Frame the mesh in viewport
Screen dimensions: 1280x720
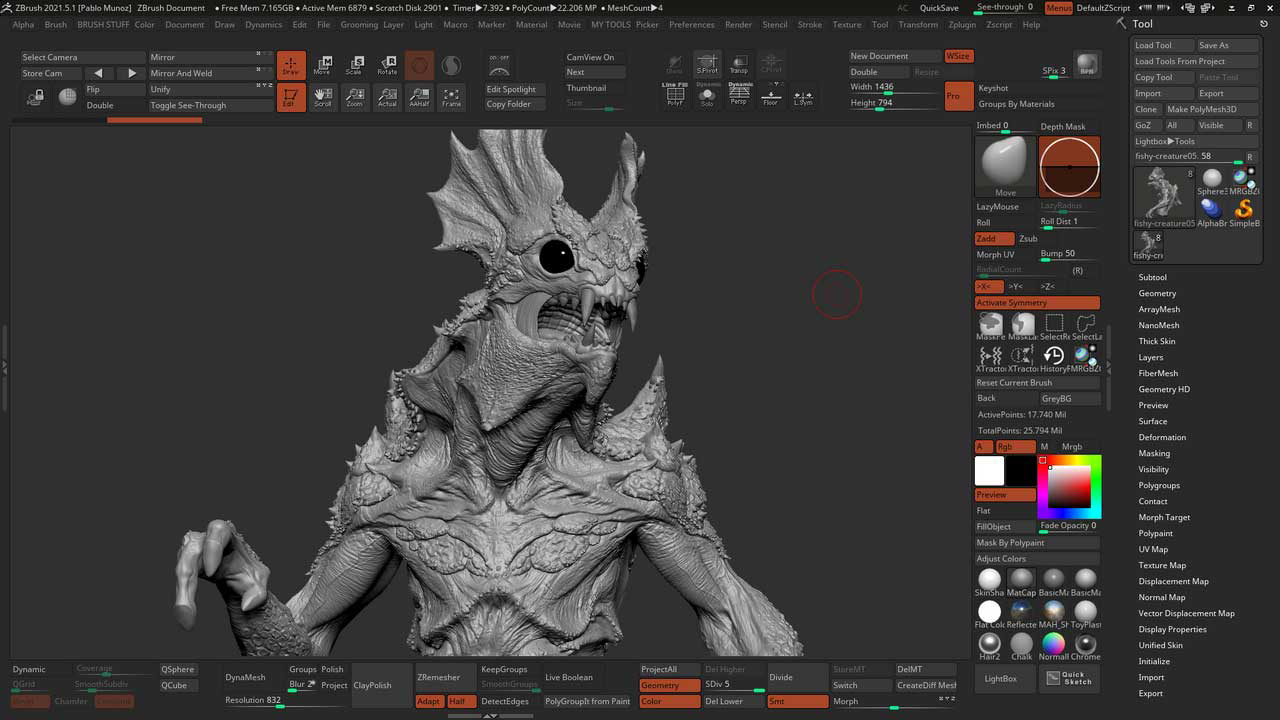click(452, 97)
